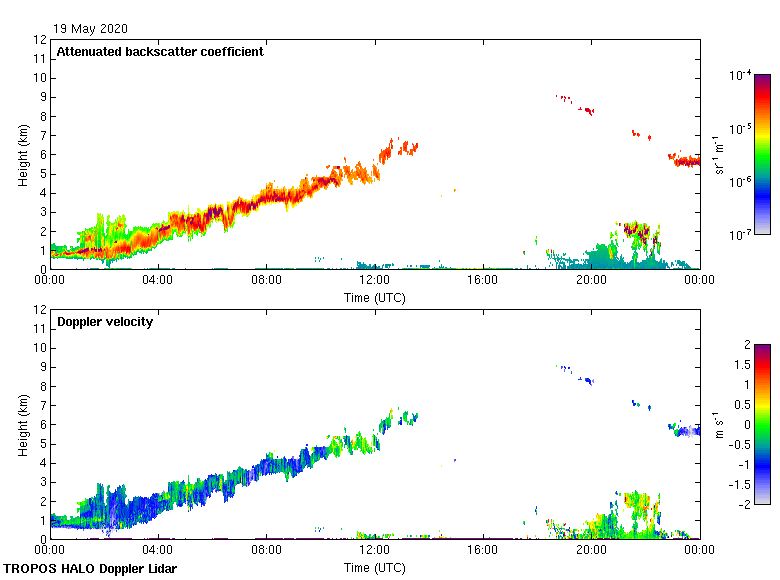Click the 20:00 tick label under bottom plot
Image resolution: width=780 pixels, height=580 pixels.
[x=590, y=551]
